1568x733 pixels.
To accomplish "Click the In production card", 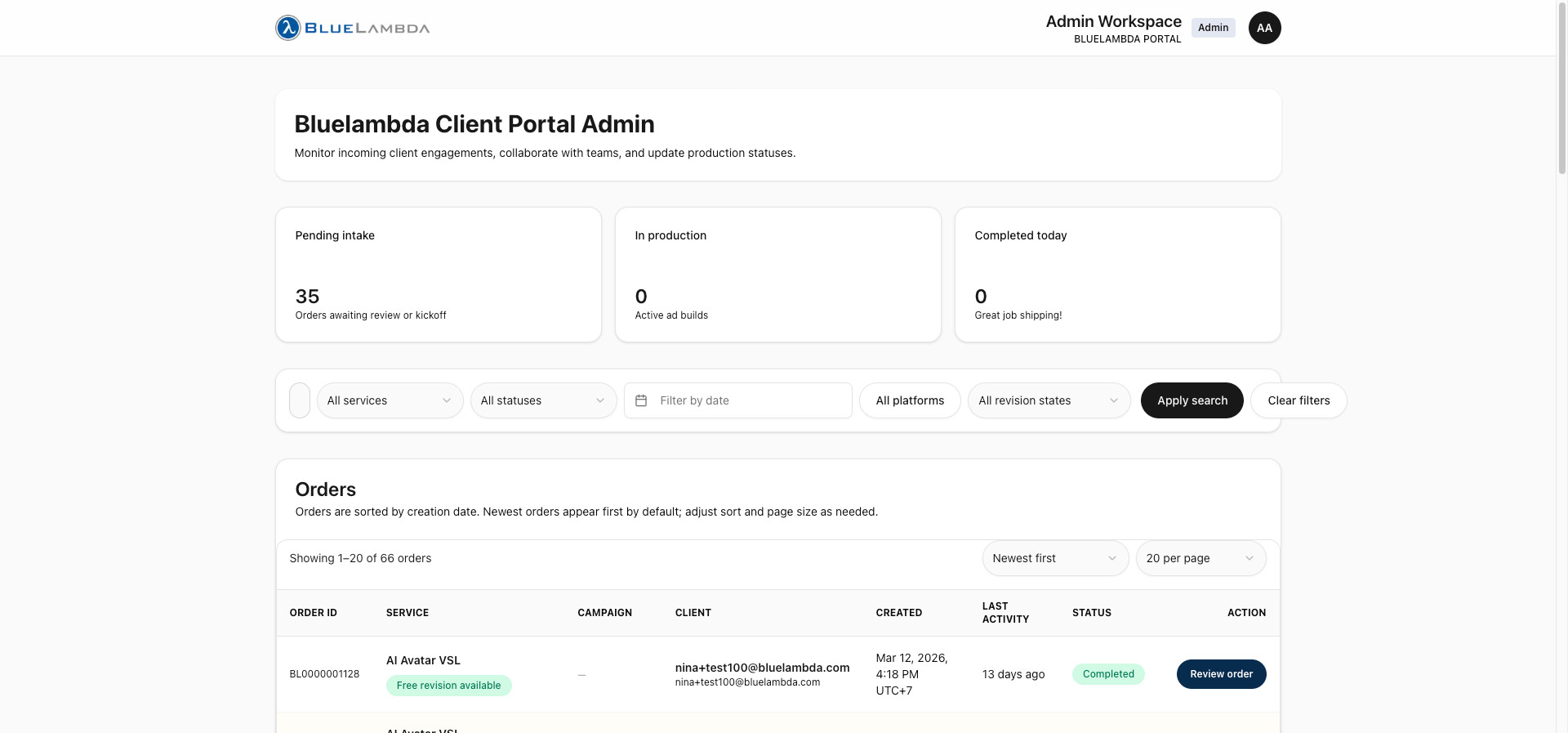I will [777, 275].
